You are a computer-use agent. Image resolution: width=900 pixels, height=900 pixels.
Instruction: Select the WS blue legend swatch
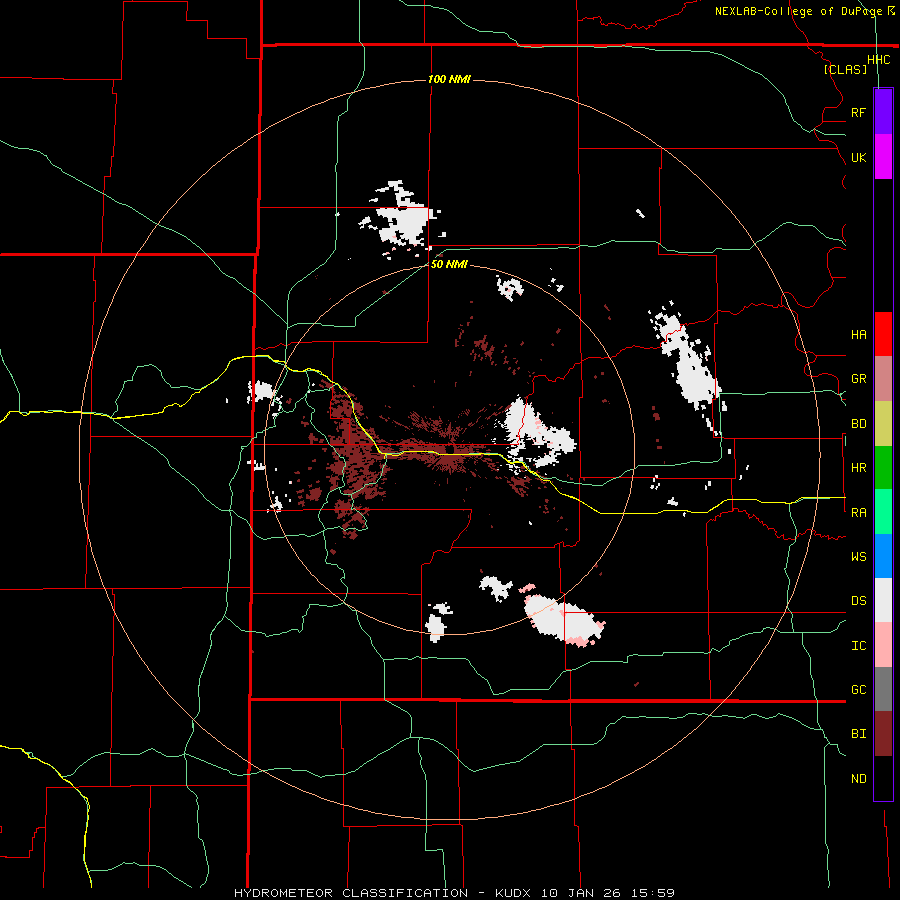883,556
